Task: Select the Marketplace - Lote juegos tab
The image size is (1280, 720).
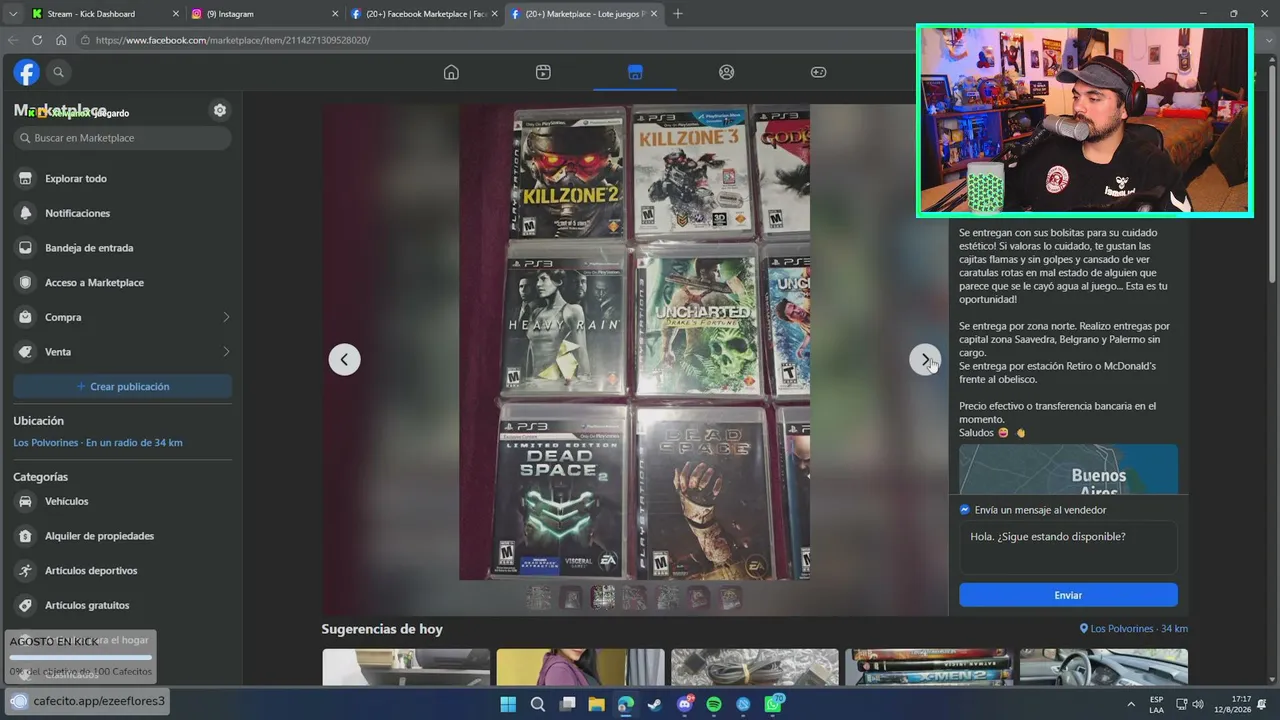Action: (583, 14)
